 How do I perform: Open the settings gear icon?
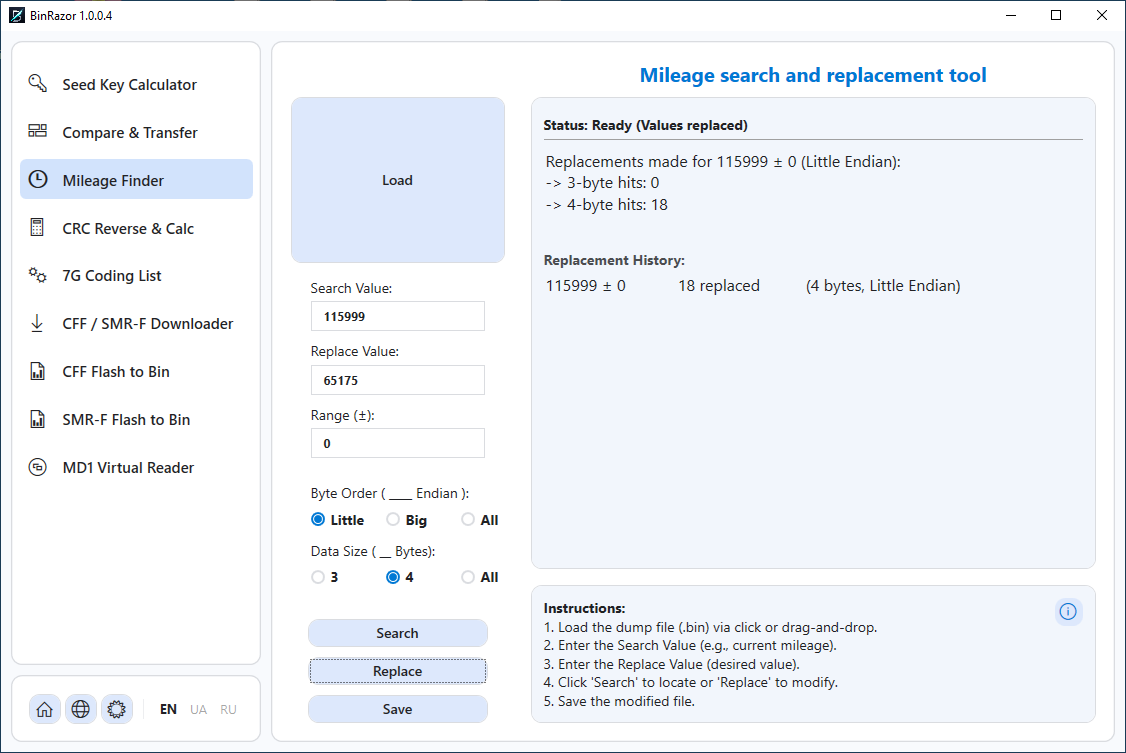116,709
